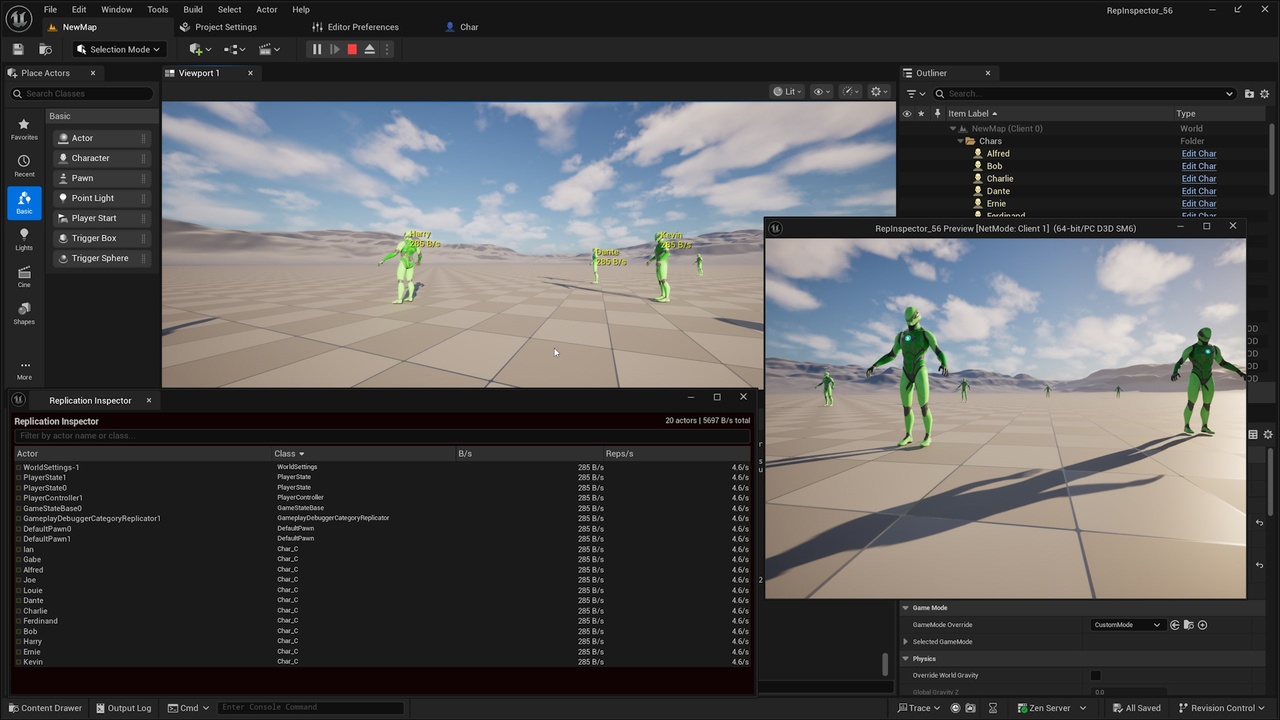Pause the running simulation

pos(317,49)
